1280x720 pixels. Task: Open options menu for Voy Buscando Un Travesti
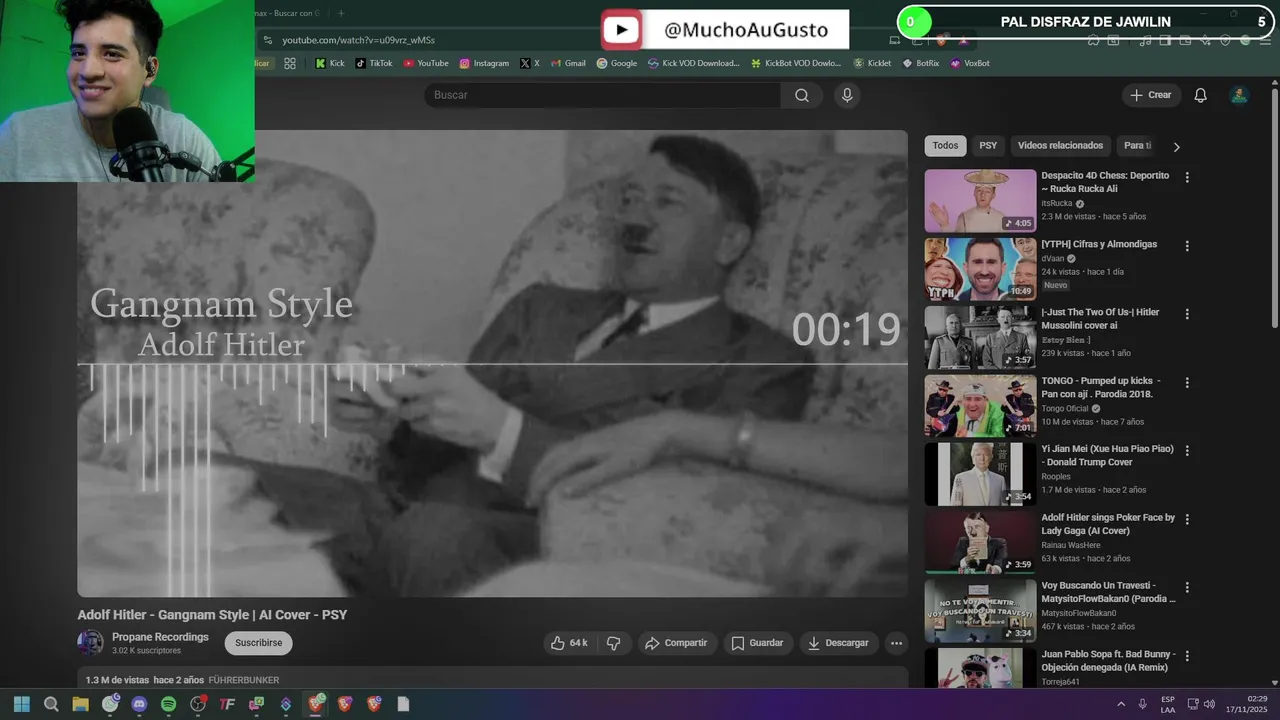tap(1187, 588)
